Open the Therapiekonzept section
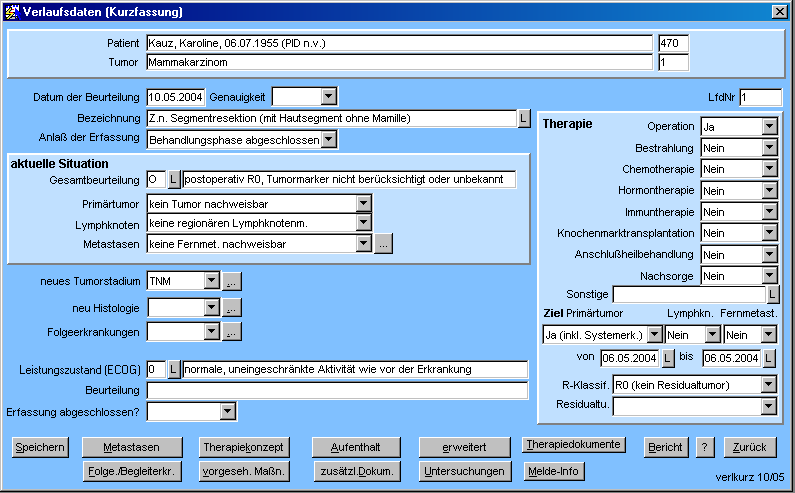Image resolution: width=795 pixels, height=493 pixels. [243, 447]
